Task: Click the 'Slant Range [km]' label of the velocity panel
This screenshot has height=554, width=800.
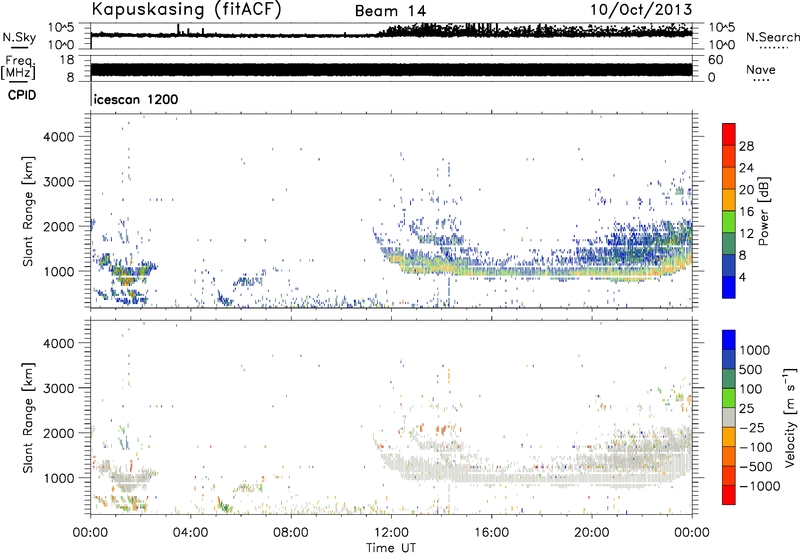Action: tap(28, 417)
